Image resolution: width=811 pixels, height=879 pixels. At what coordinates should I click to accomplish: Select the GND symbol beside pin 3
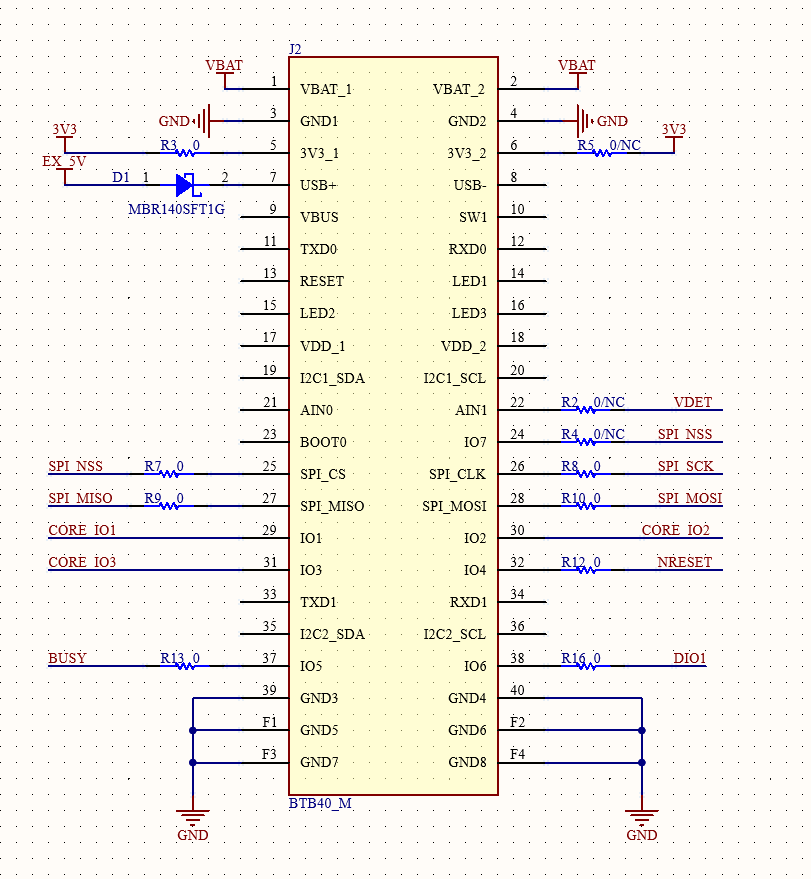(x=201, y=121)
